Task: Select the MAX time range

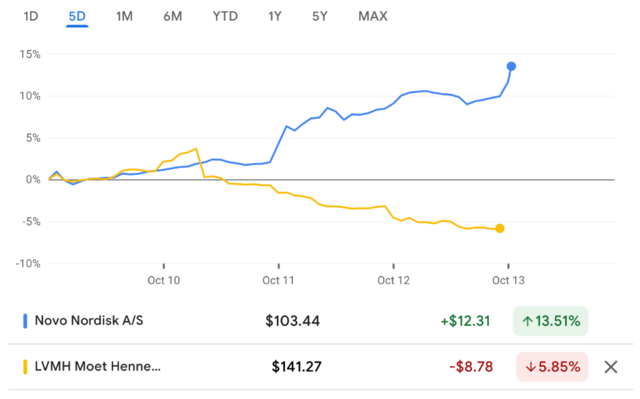Action: [x=373, y=16]
